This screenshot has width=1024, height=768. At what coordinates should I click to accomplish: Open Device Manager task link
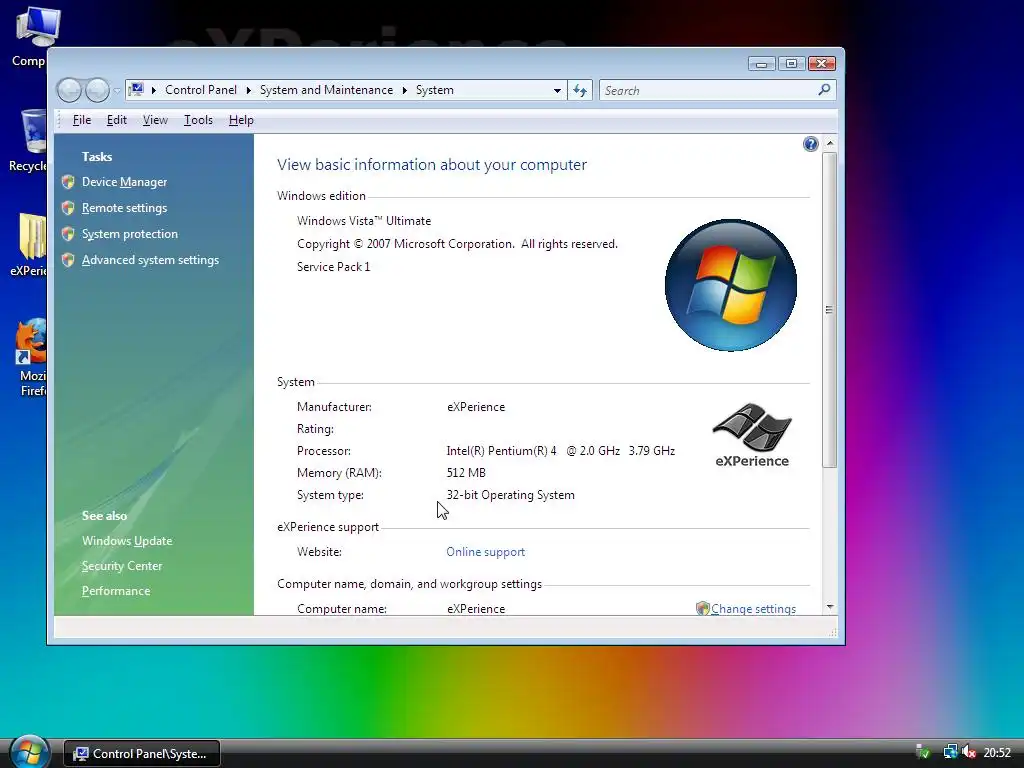124,182
